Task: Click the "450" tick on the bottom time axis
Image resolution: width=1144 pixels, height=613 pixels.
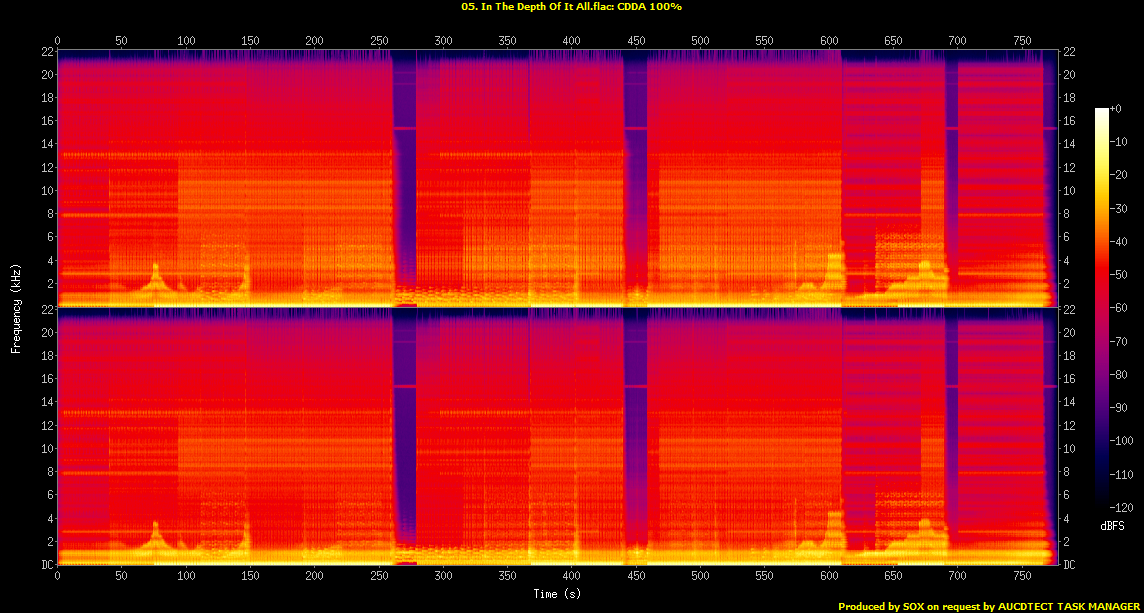Action: [635, 576]
